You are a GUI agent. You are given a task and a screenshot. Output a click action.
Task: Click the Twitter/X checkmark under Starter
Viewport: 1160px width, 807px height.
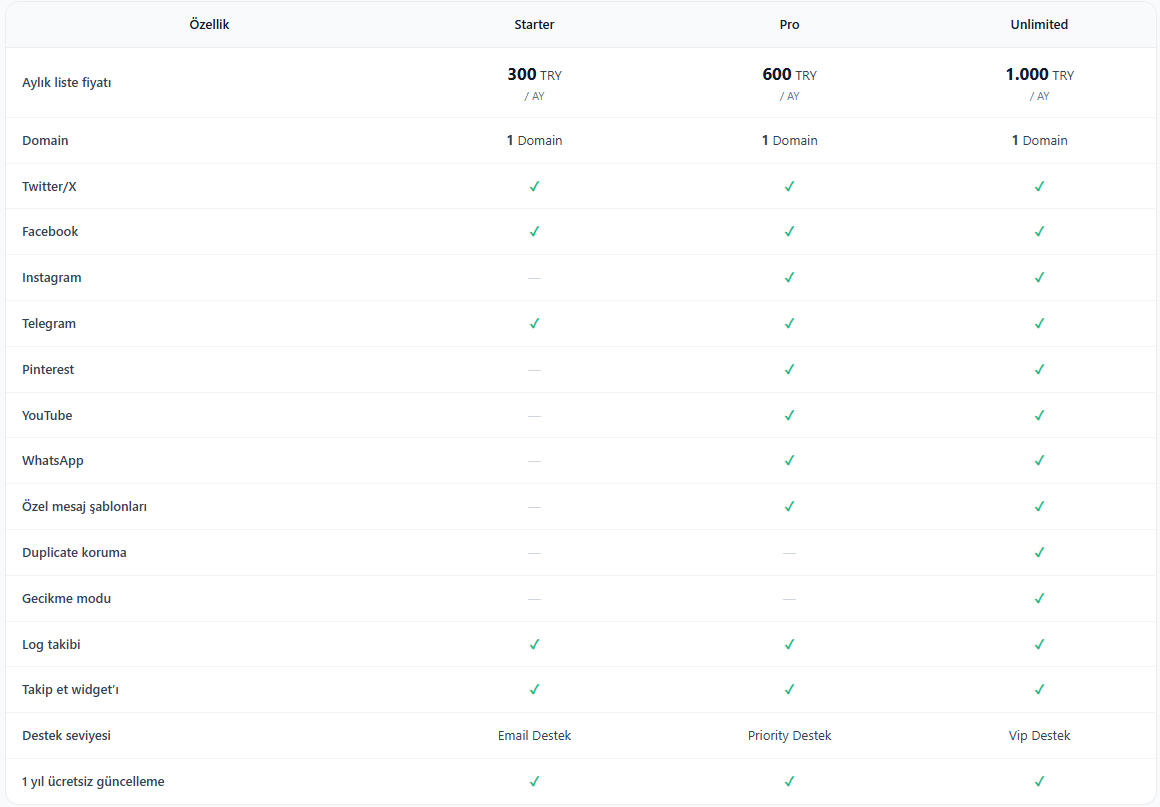click(534, 186)
